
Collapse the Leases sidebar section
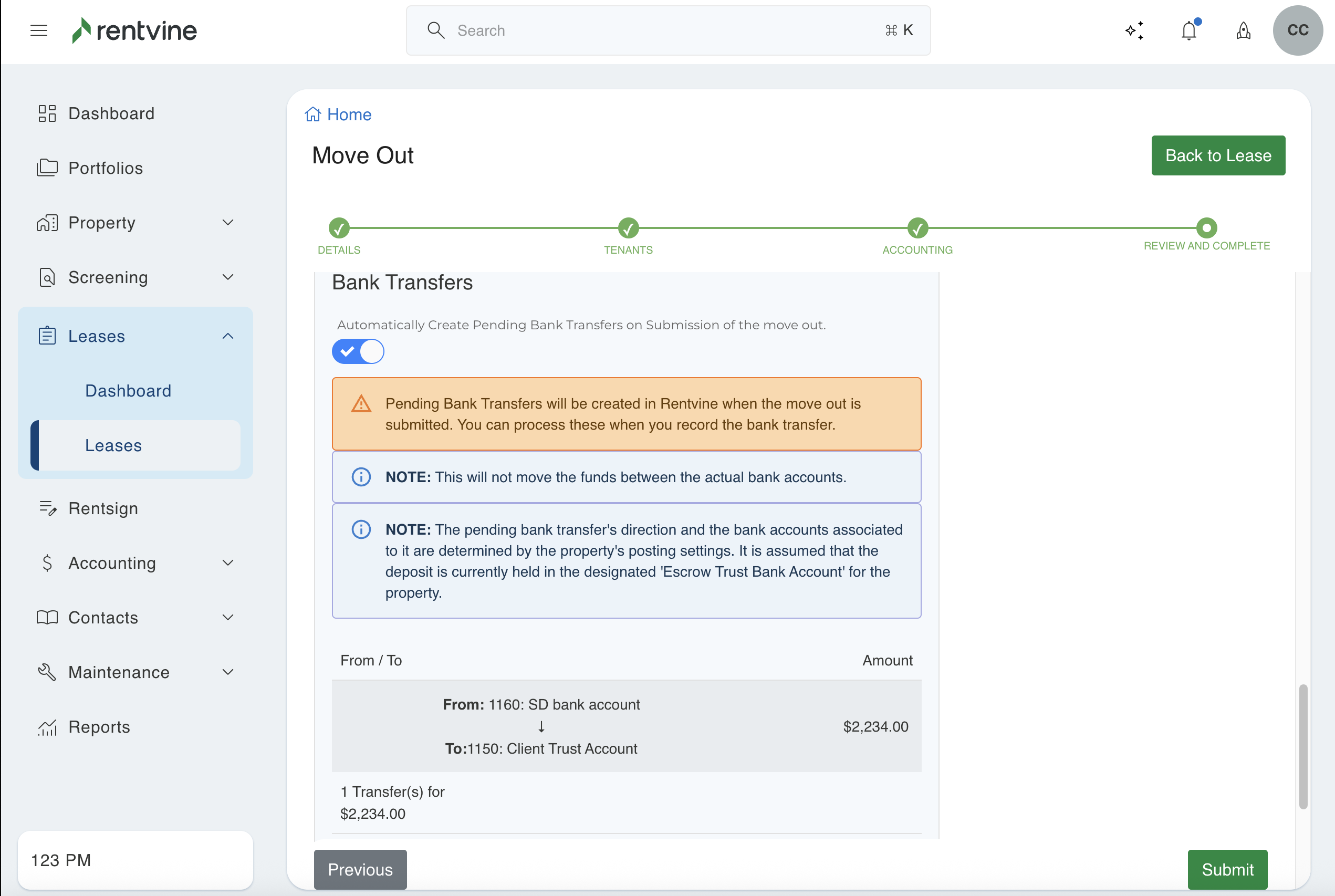[x=227, y=336]
